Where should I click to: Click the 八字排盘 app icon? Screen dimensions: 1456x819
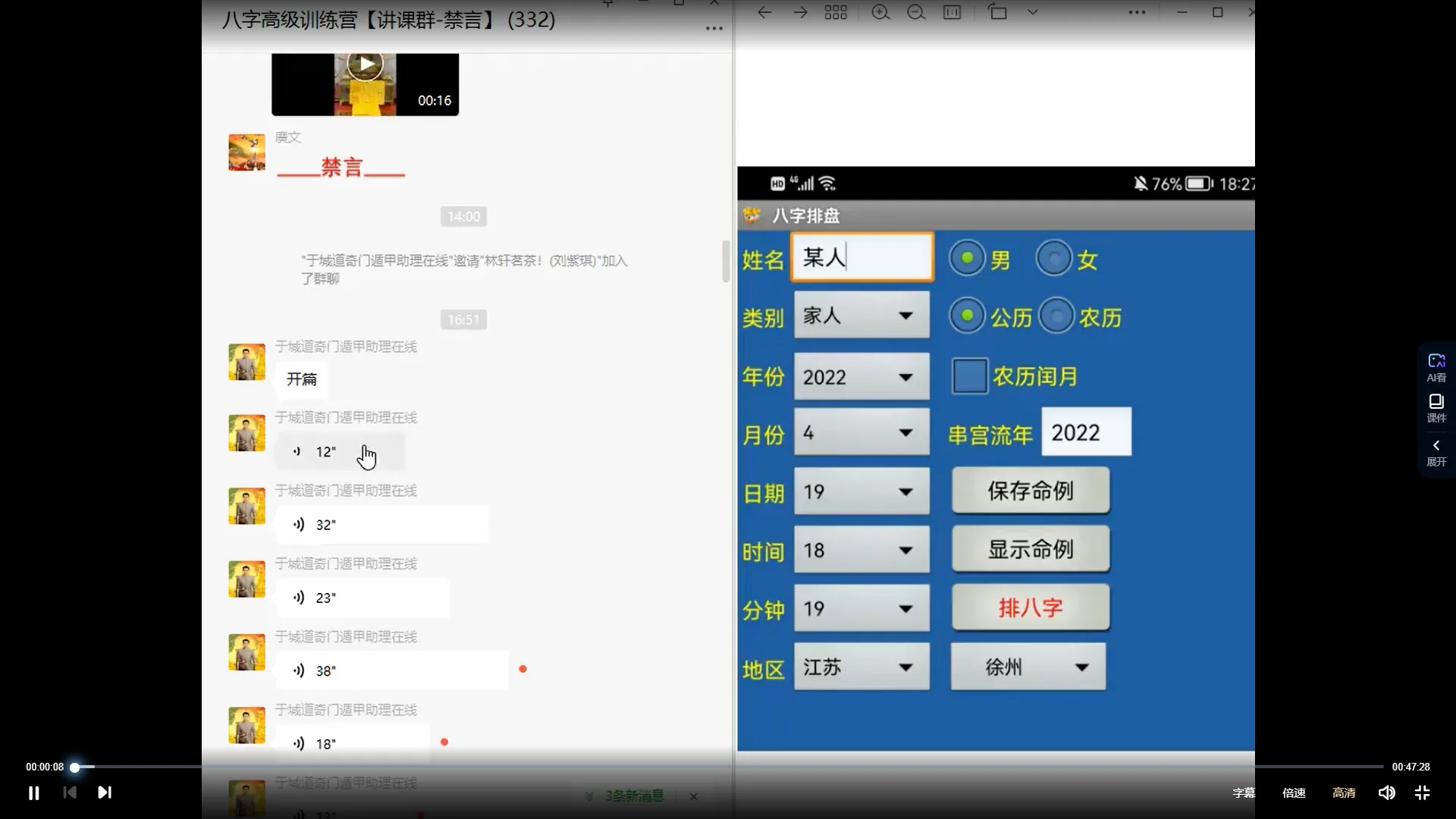(752, 215)
